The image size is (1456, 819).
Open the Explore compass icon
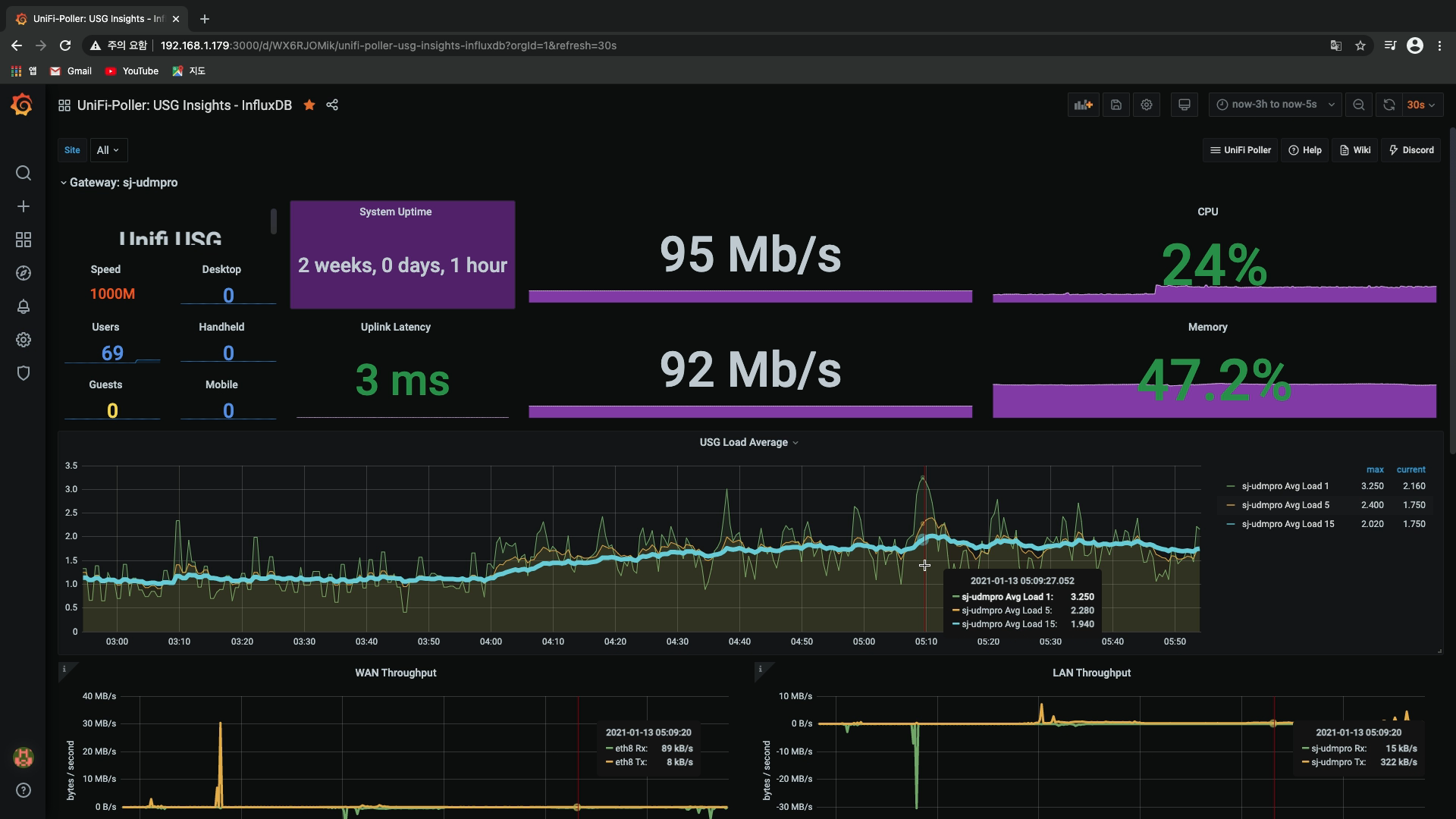[24, 273]
